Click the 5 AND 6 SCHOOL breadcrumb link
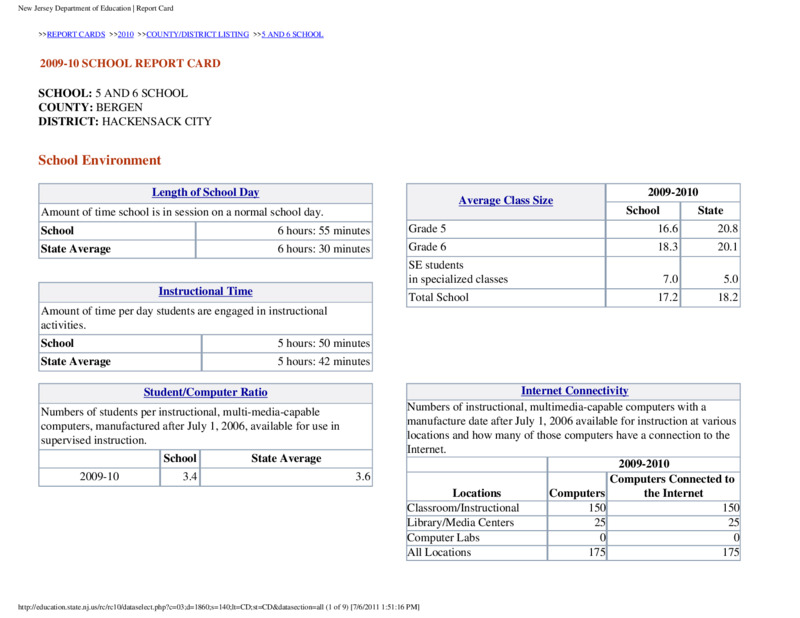800x618 pixels. click(x=292, y=34)
